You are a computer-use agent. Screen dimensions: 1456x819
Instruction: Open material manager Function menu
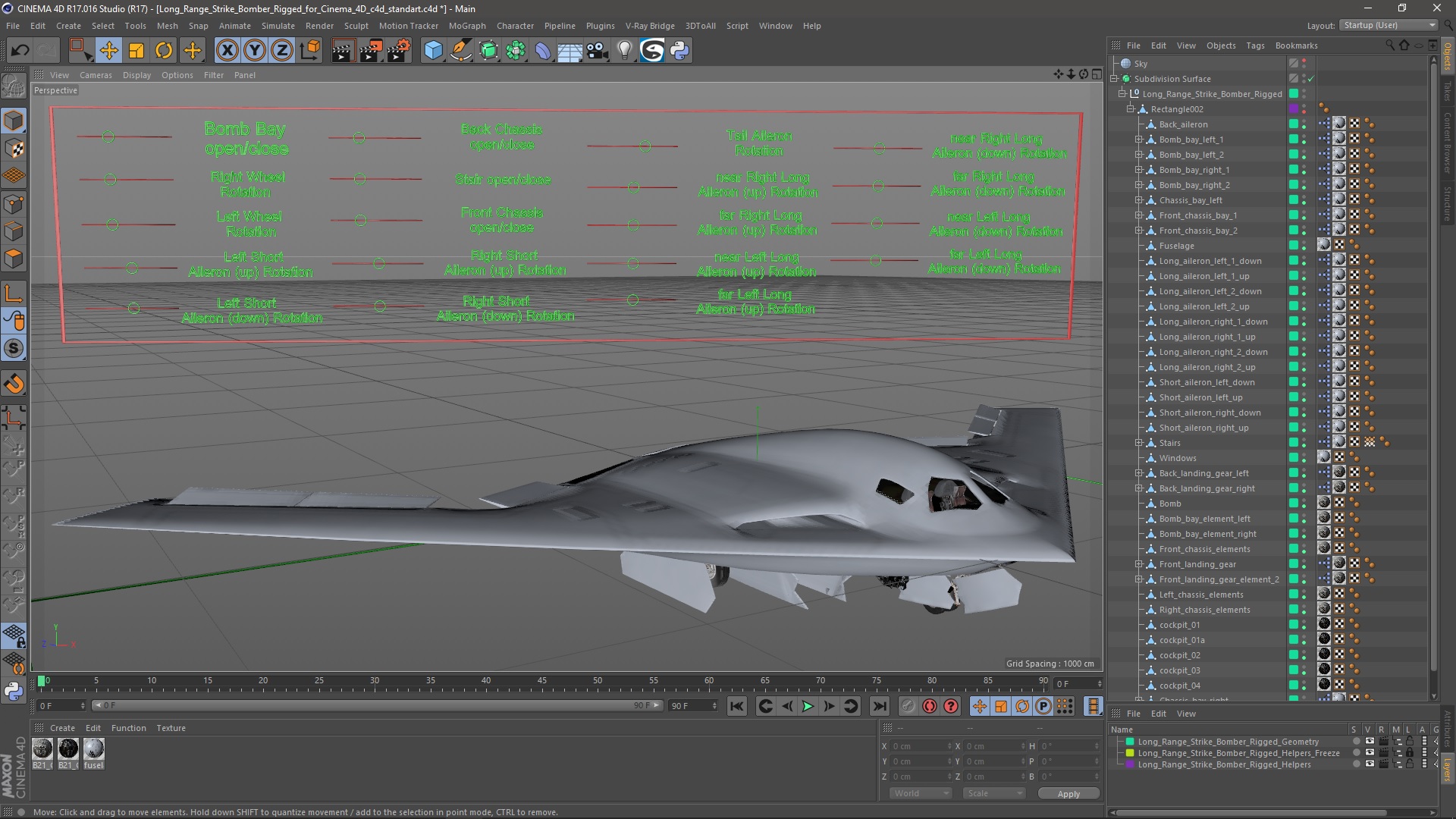(x=128, y=728)
